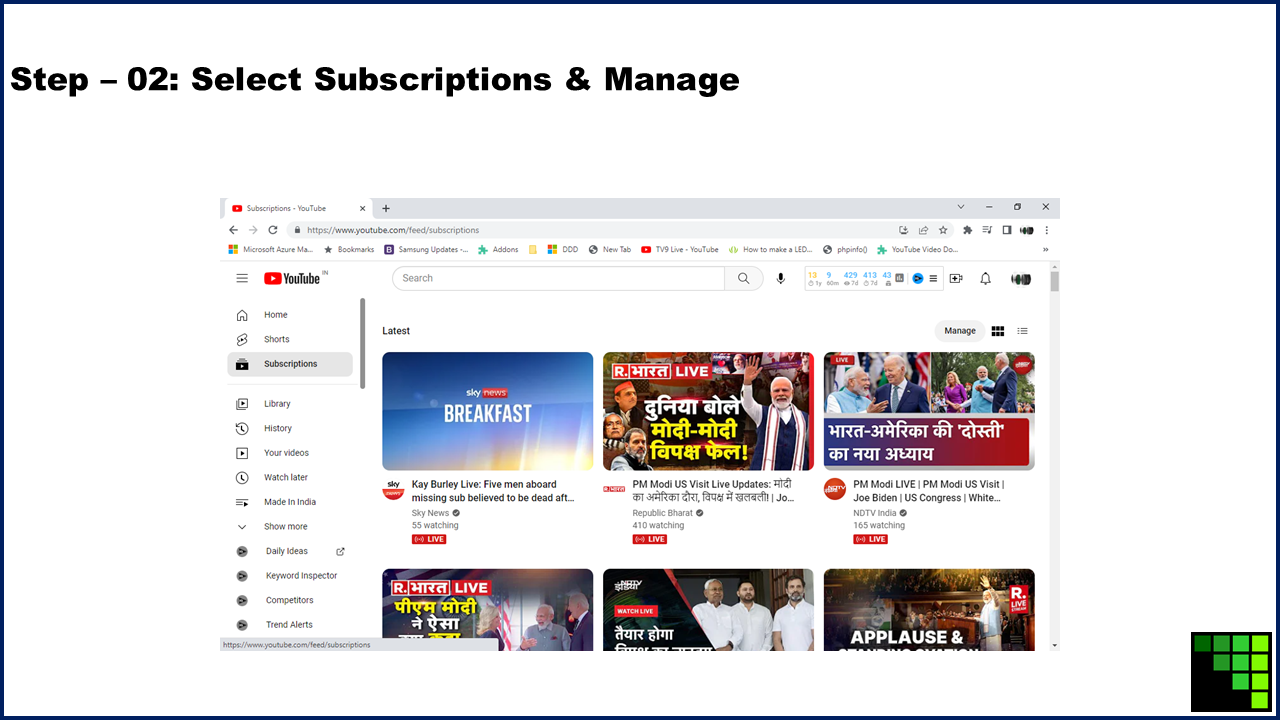Click the sidebar vertical scrollbar

(x=362, y=343)
